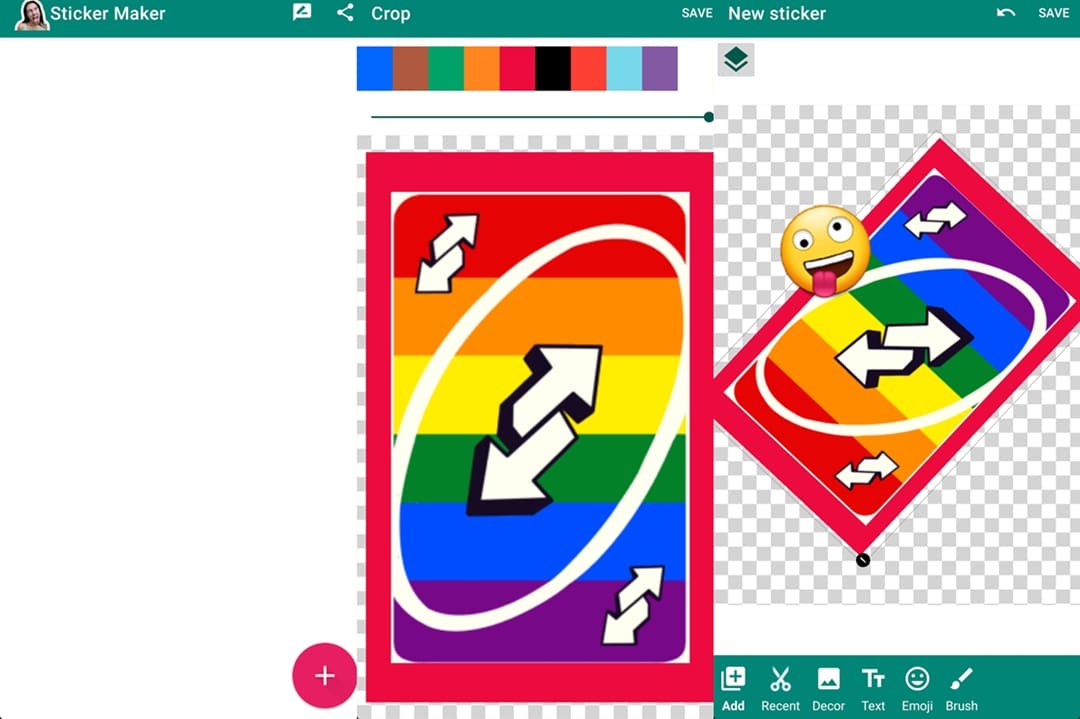This screenshot has height=719, width=1080.
Task: Click the black rotate handle below card
Action: pyautogui.click(x=862, y=560)
